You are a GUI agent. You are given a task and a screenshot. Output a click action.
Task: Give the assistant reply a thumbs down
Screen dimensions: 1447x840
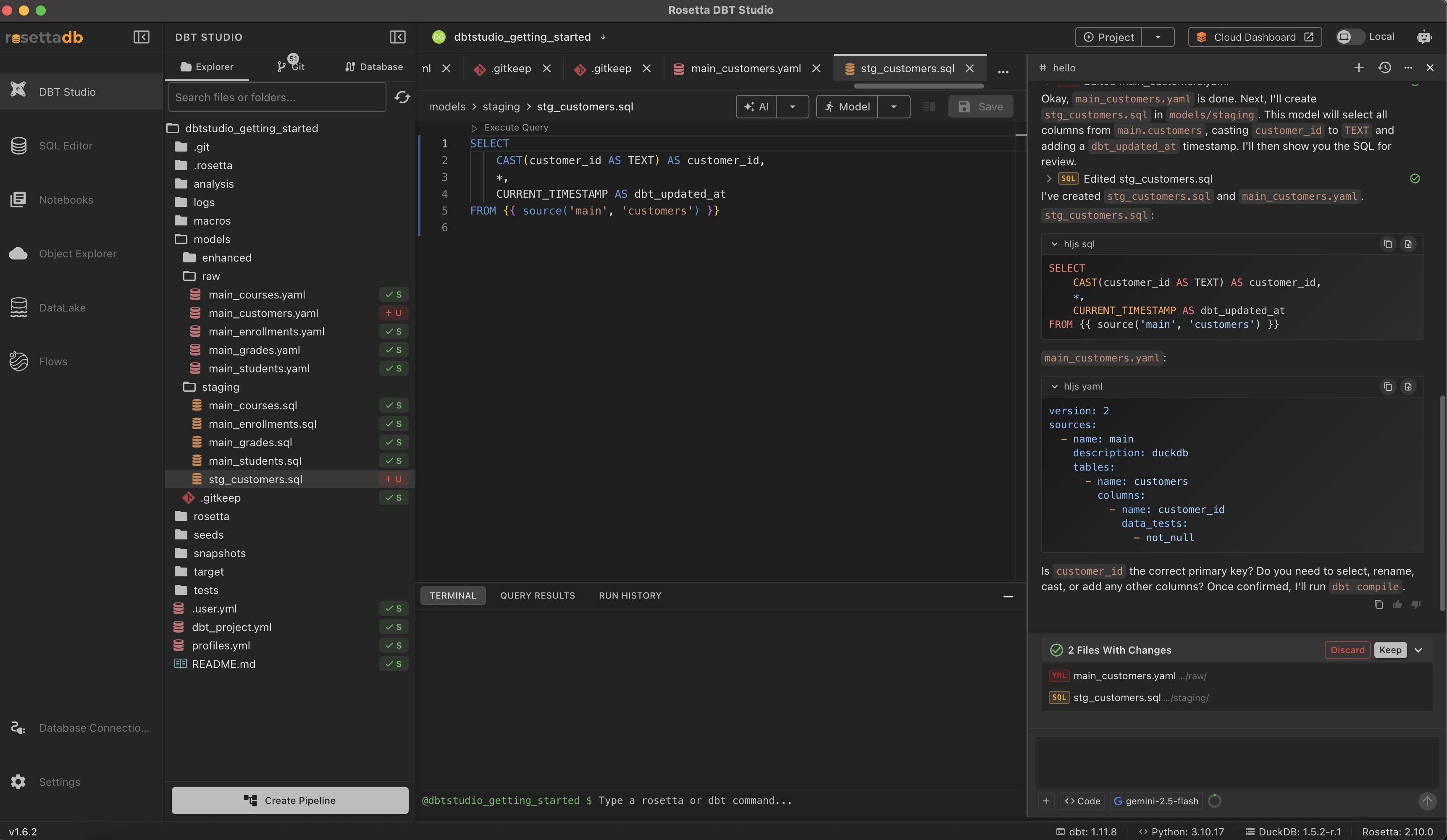point(1416,604)
